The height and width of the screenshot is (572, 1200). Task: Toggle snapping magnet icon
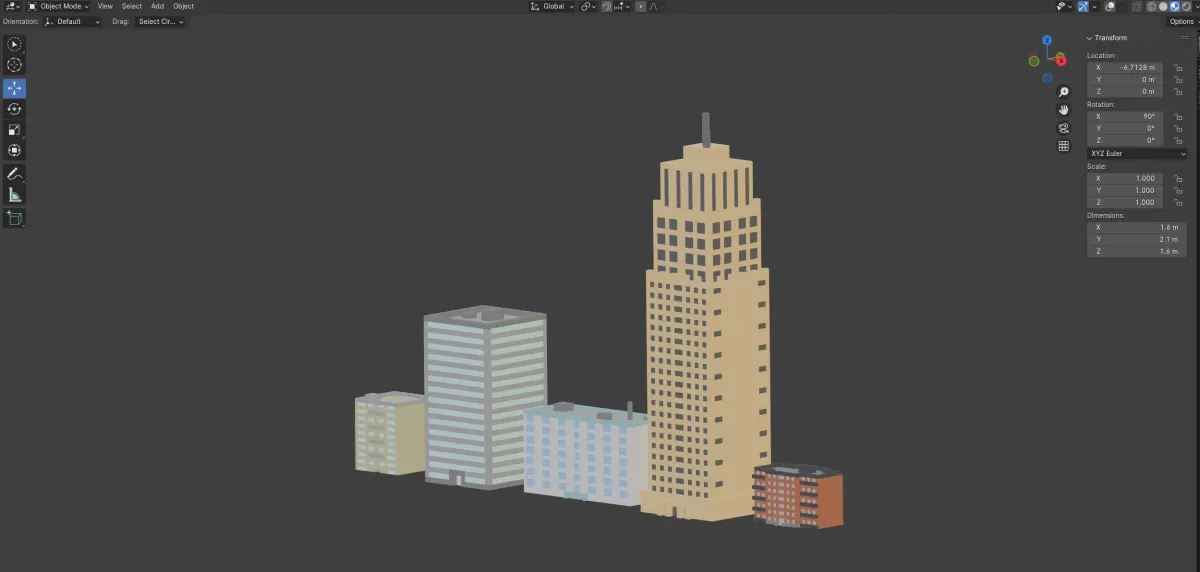607,6
